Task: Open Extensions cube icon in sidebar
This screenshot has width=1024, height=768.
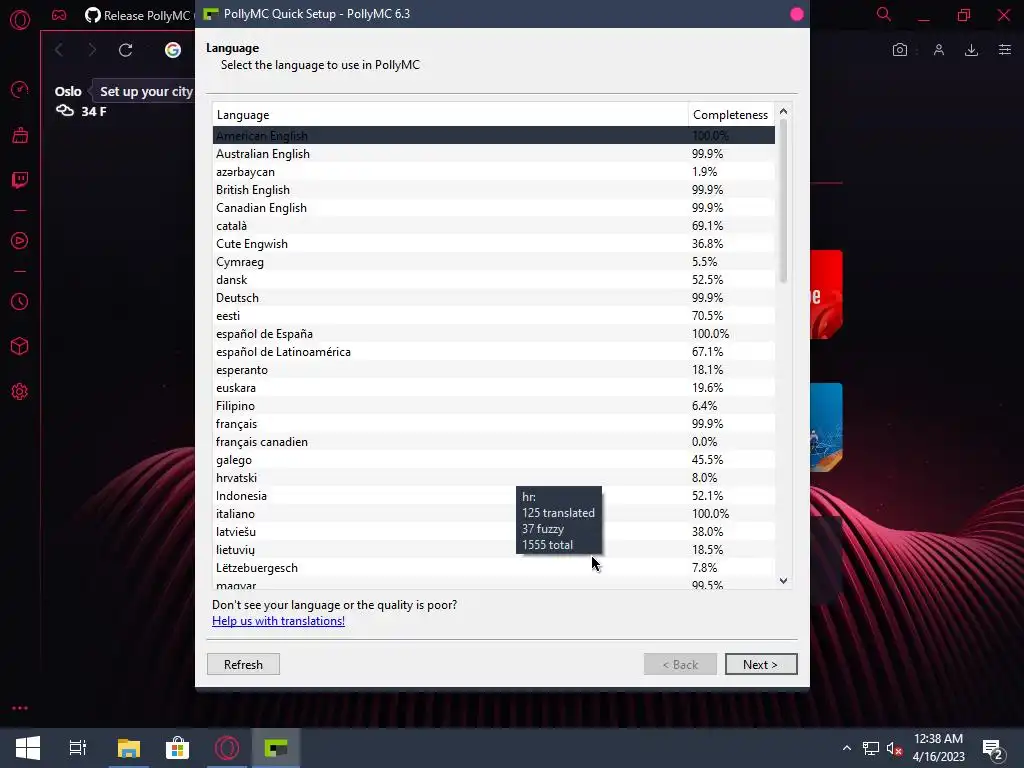Action: [x=20, y=346]
